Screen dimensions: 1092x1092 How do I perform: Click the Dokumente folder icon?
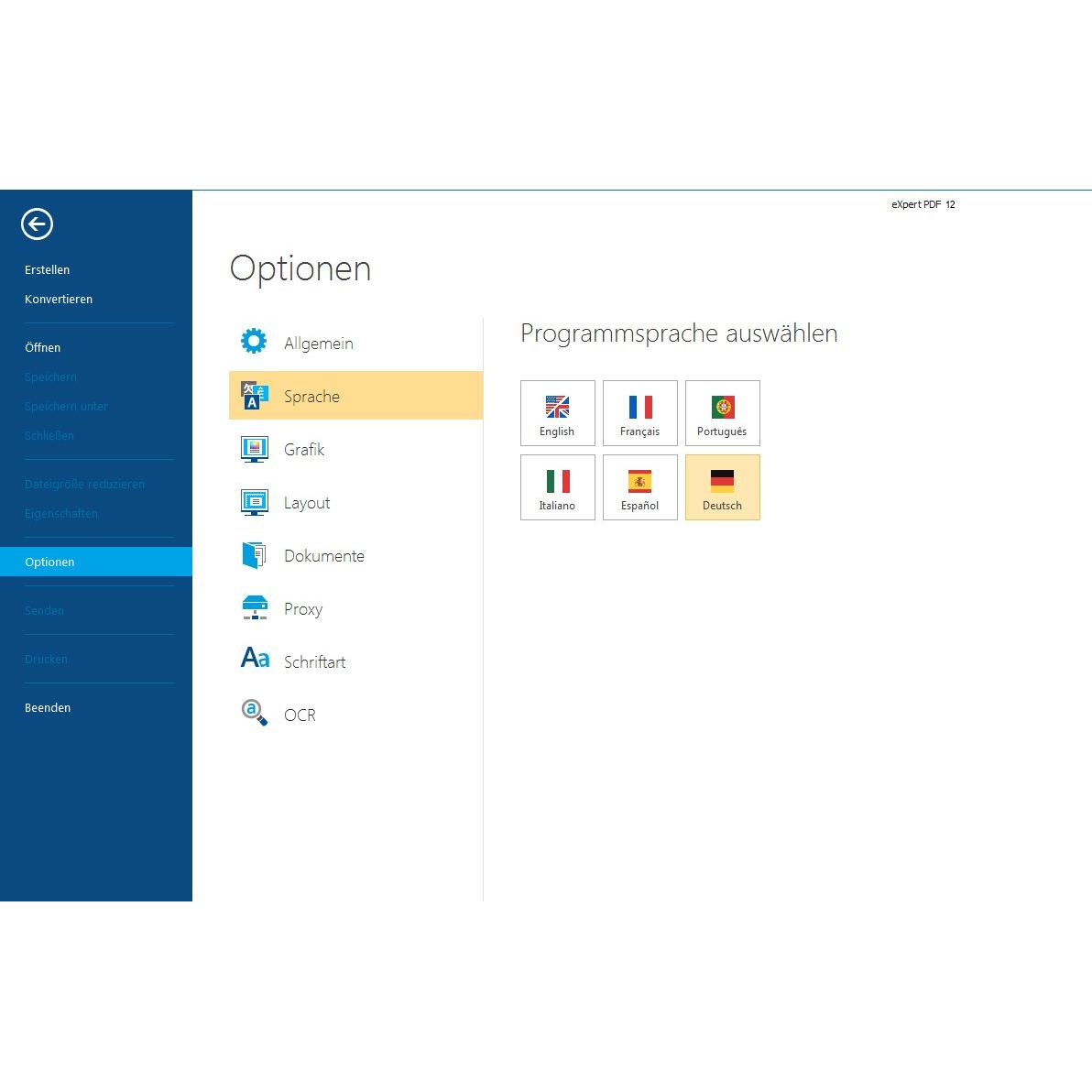tap(254, 555)
